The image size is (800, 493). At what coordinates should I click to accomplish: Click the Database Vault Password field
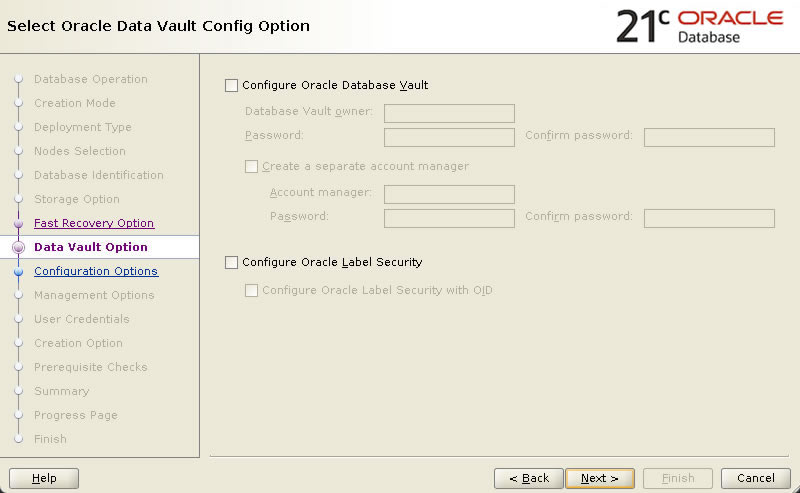point(449,137)
